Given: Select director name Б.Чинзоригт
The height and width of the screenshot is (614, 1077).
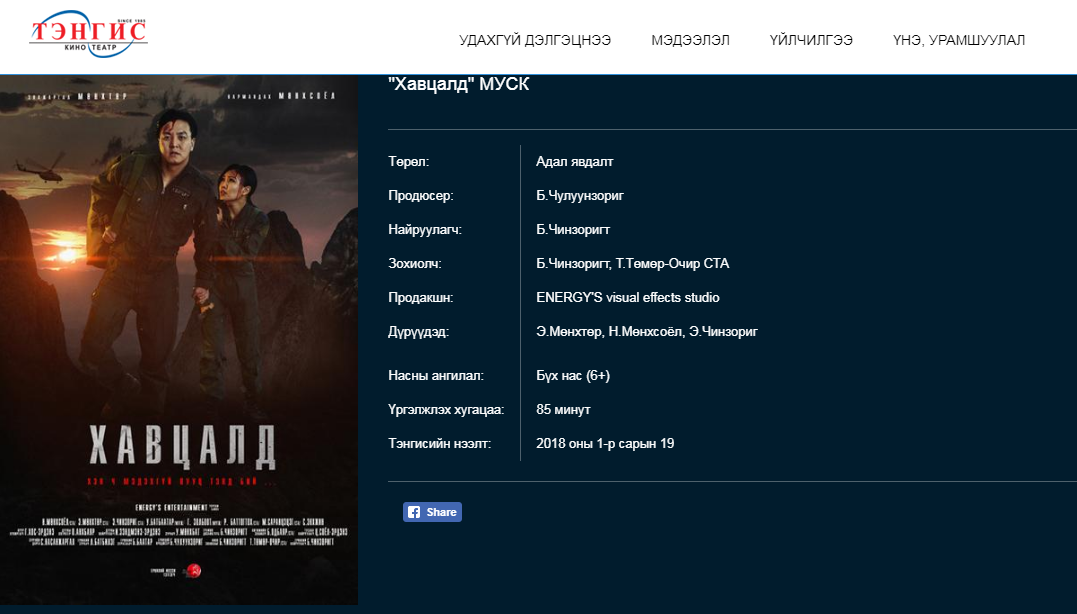Looking at the screenshot, I should (573, 229).
